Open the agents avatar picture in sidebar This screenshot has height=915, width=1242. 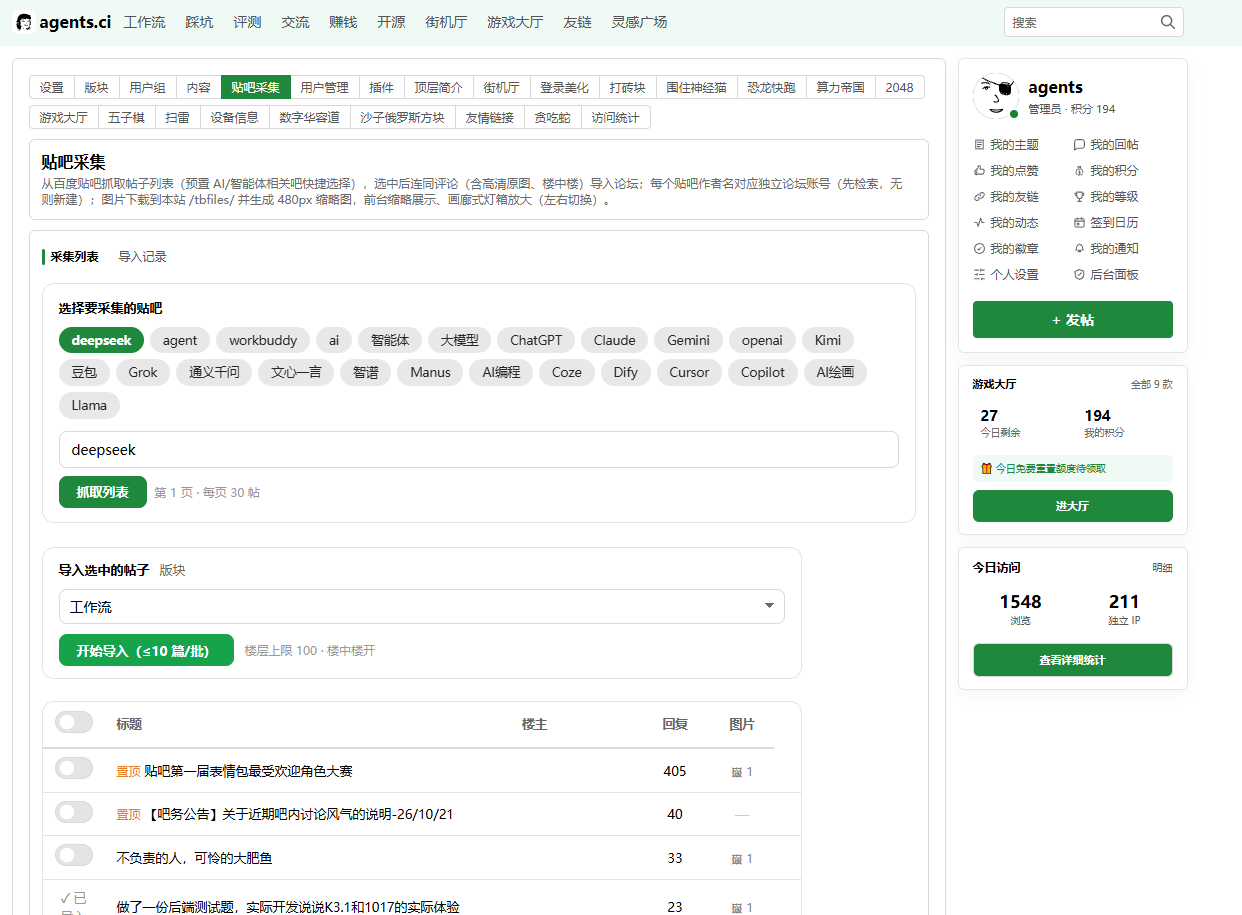point(995,97)
